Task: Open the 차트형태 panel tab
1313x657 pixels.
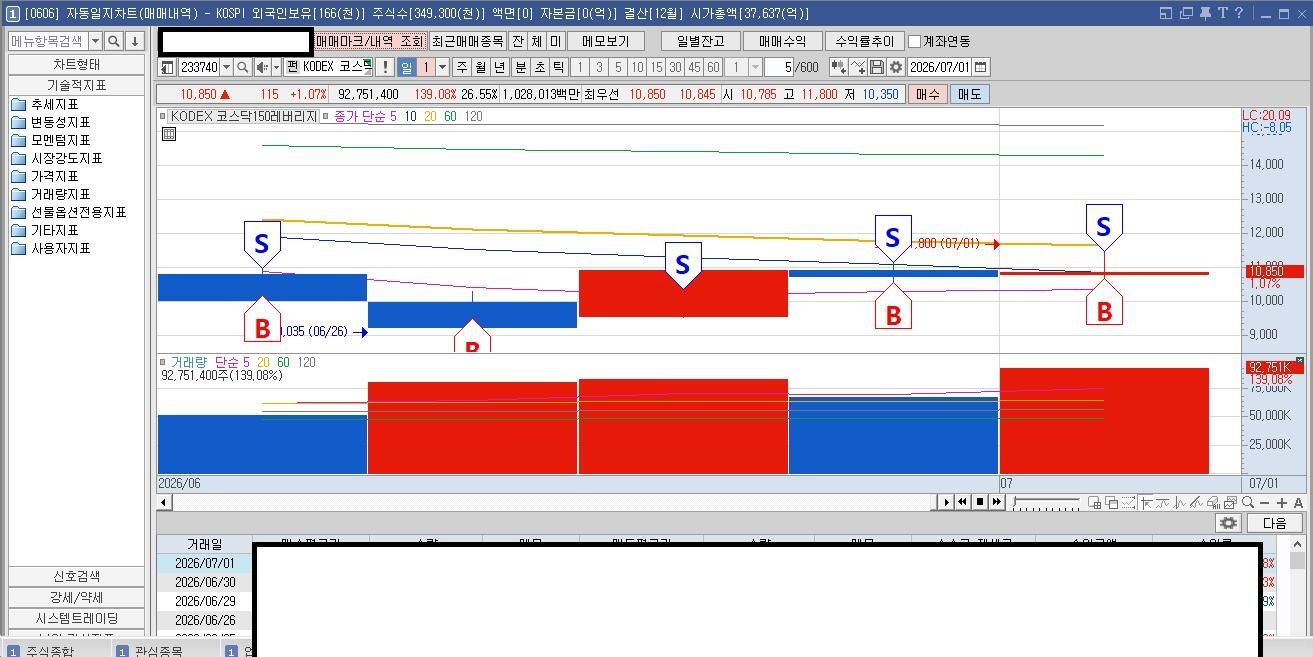Action: (x=77, y=65)
